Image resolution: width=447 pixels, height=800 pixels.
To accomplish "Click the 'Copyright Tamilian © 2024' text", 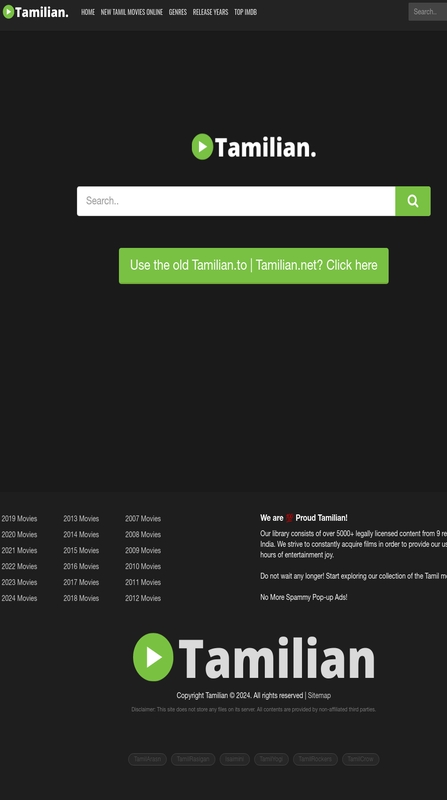I will (x=214, y=695).
